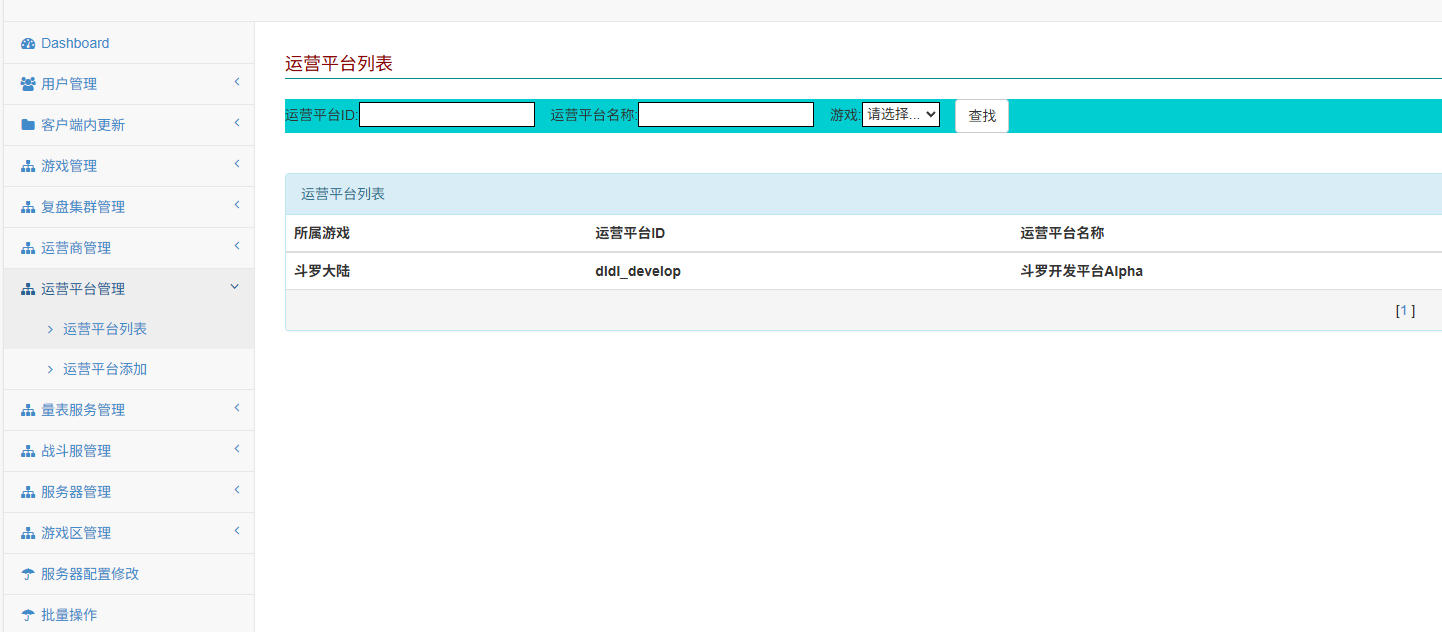Click the Dashboard gauge icon
Screen dimensions: 1442x632
pos(28,44)
